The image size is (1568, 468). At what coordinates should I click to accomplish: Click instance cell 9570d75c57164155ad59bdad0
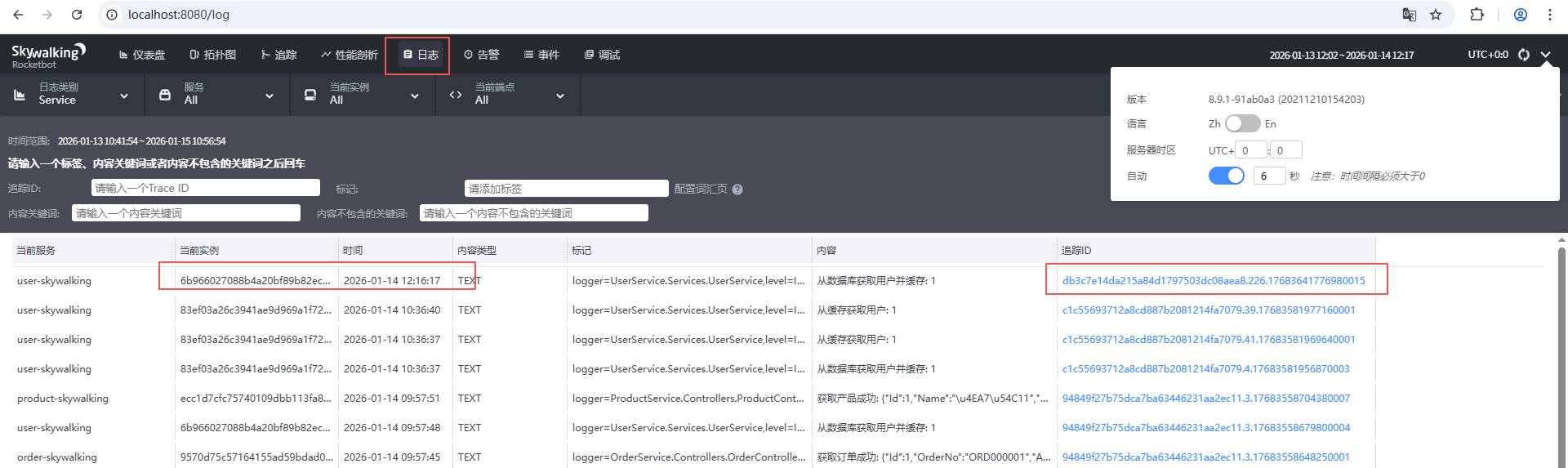pos(256,457)
